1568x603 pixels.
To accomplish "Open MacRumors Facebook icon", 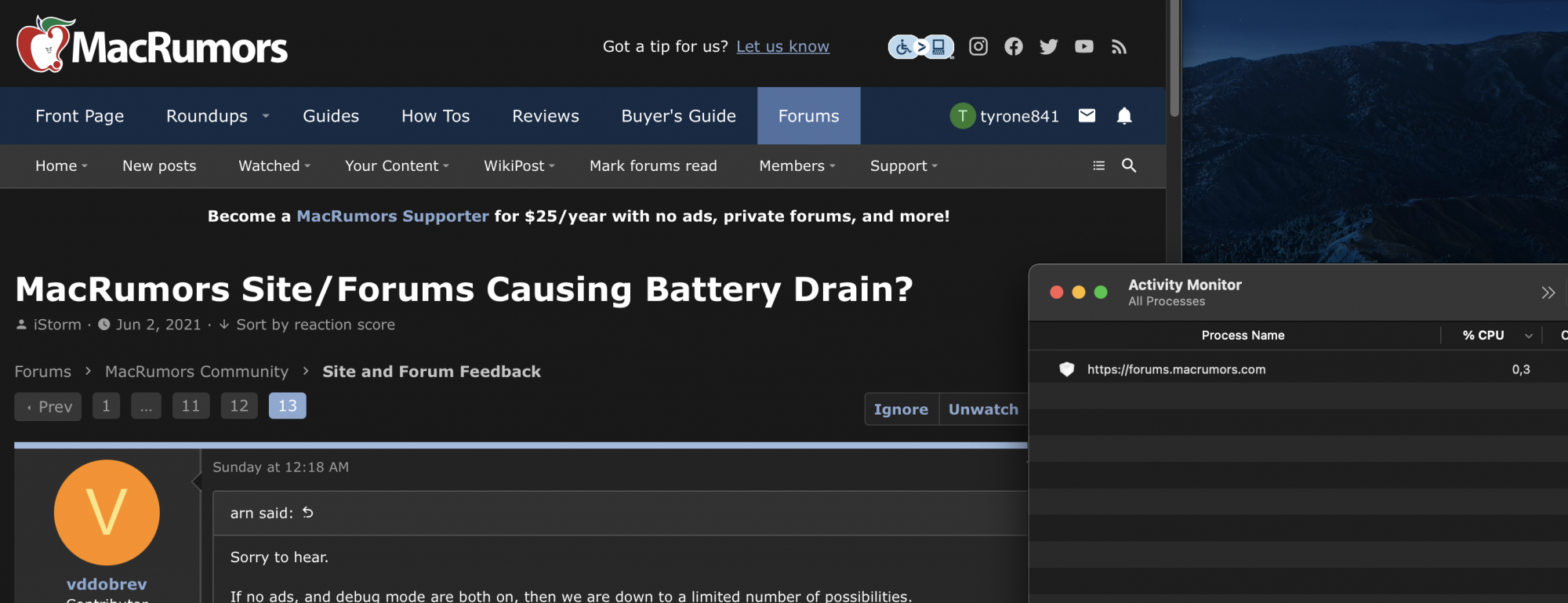I will [x=1014, y=46].
